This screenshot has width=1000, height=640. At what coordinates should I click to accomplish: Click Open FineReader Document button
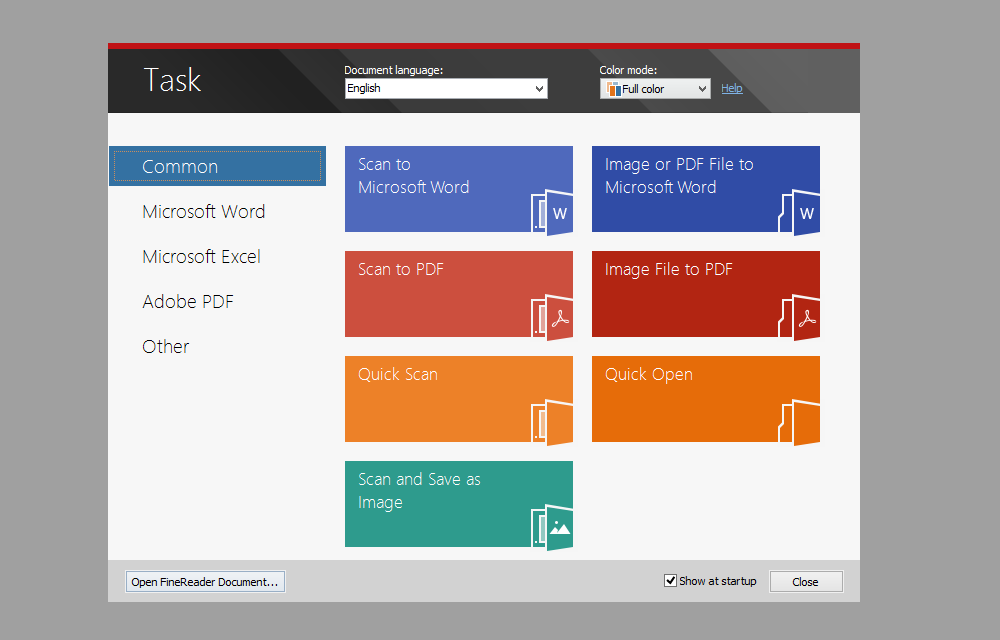coord(205,581)
